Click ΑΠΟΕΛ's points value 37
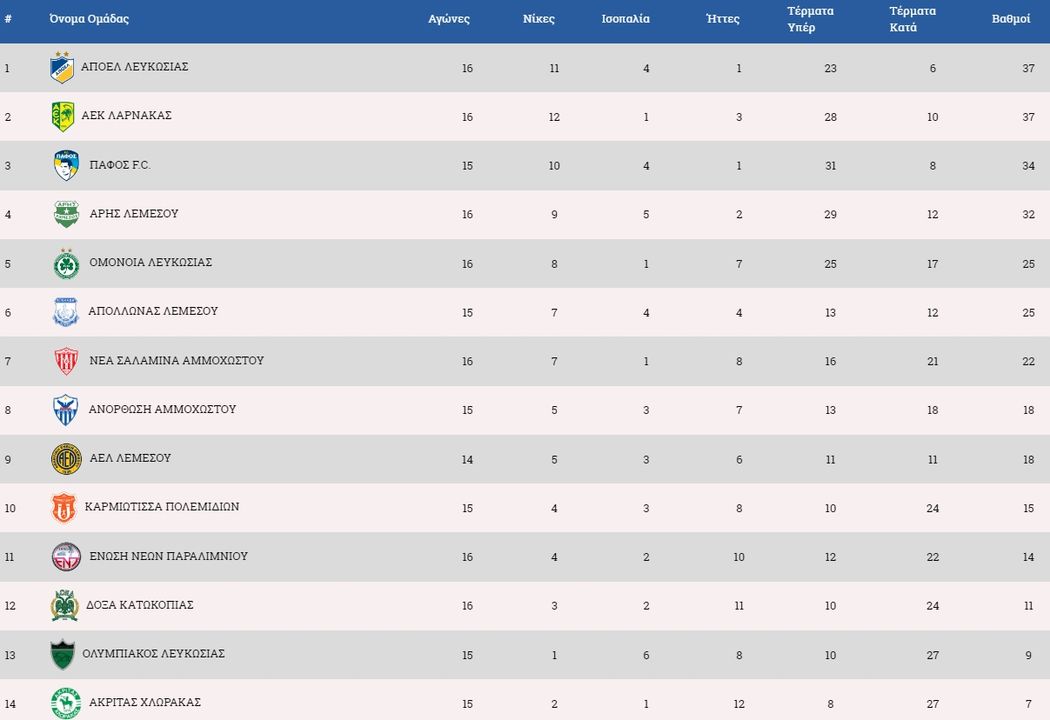The width and height of the screenshot is (1050, 720). click(1029, 68)
